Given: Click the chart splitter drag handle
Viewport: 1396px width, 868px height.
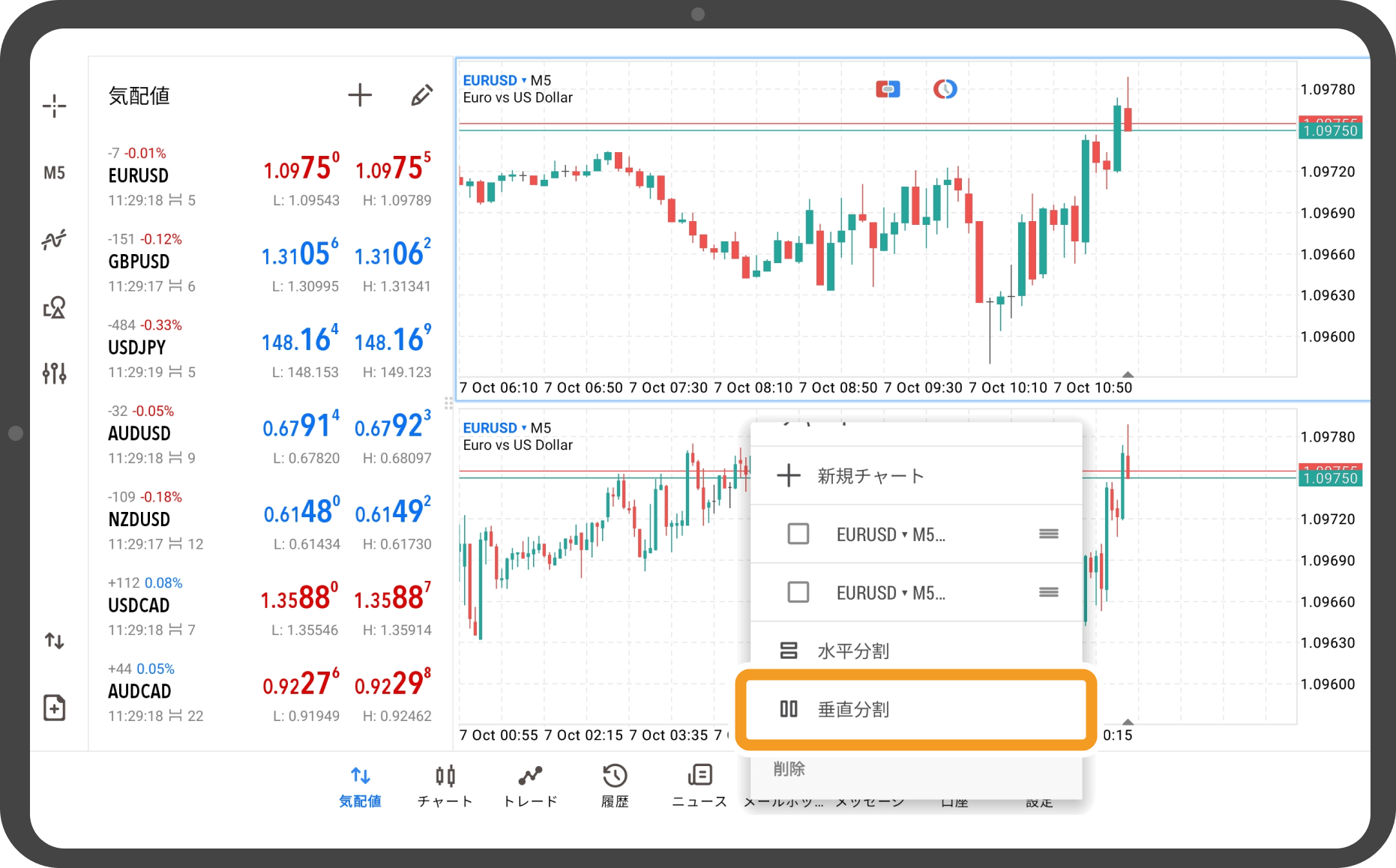Looking at the screenshot, I should pyautogui.click(x=448, y=403).
